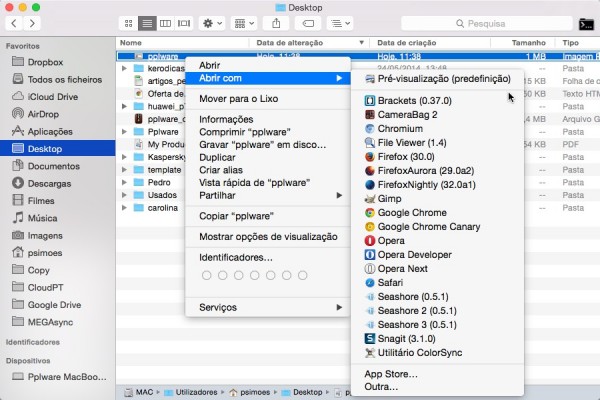This screenshot has width=600, height=400.
Task: Expand the carolina folder row
Action: click(x=124, y=208)
